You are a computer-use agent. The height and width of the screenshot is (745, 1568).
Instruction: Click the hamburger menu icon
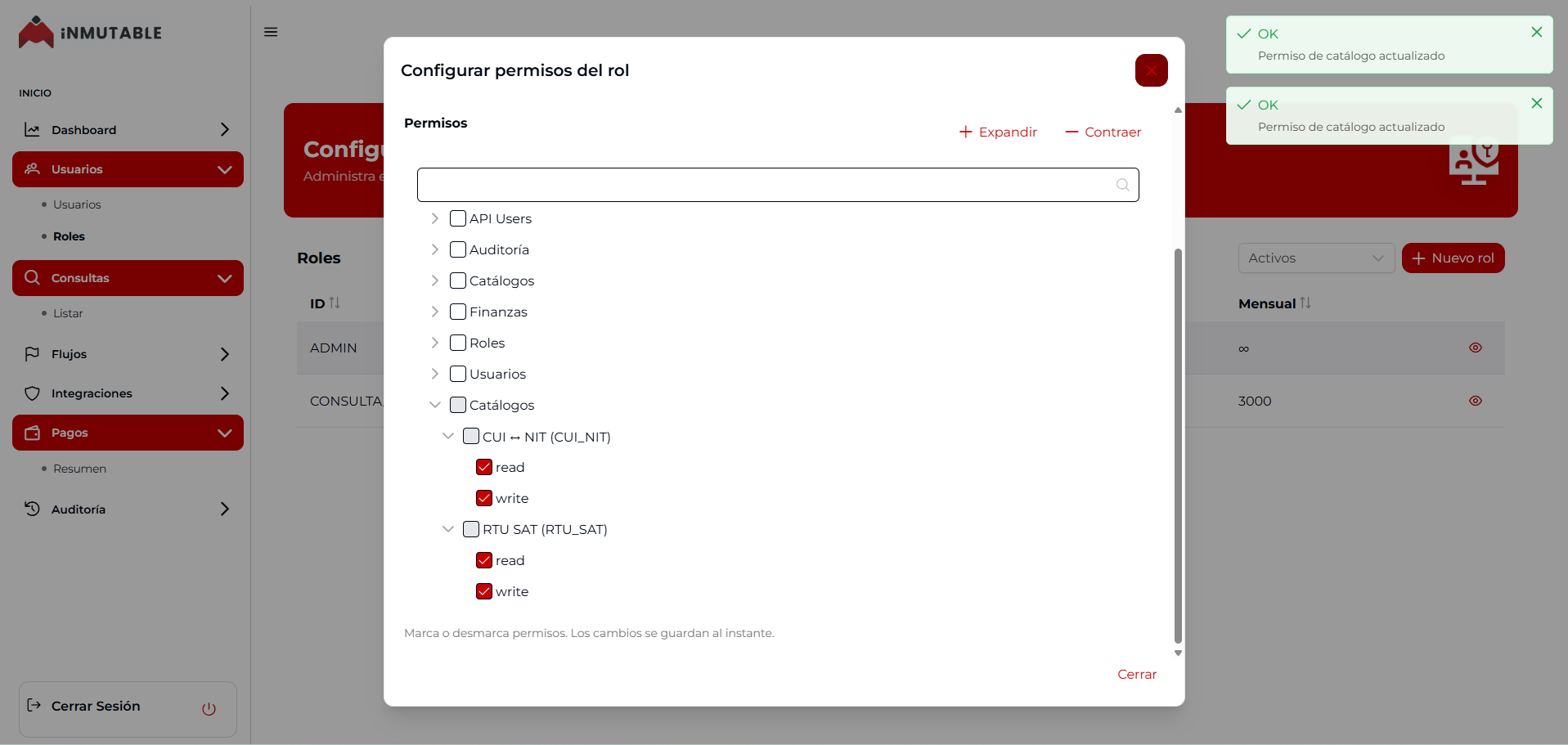(x=271, y=32)
